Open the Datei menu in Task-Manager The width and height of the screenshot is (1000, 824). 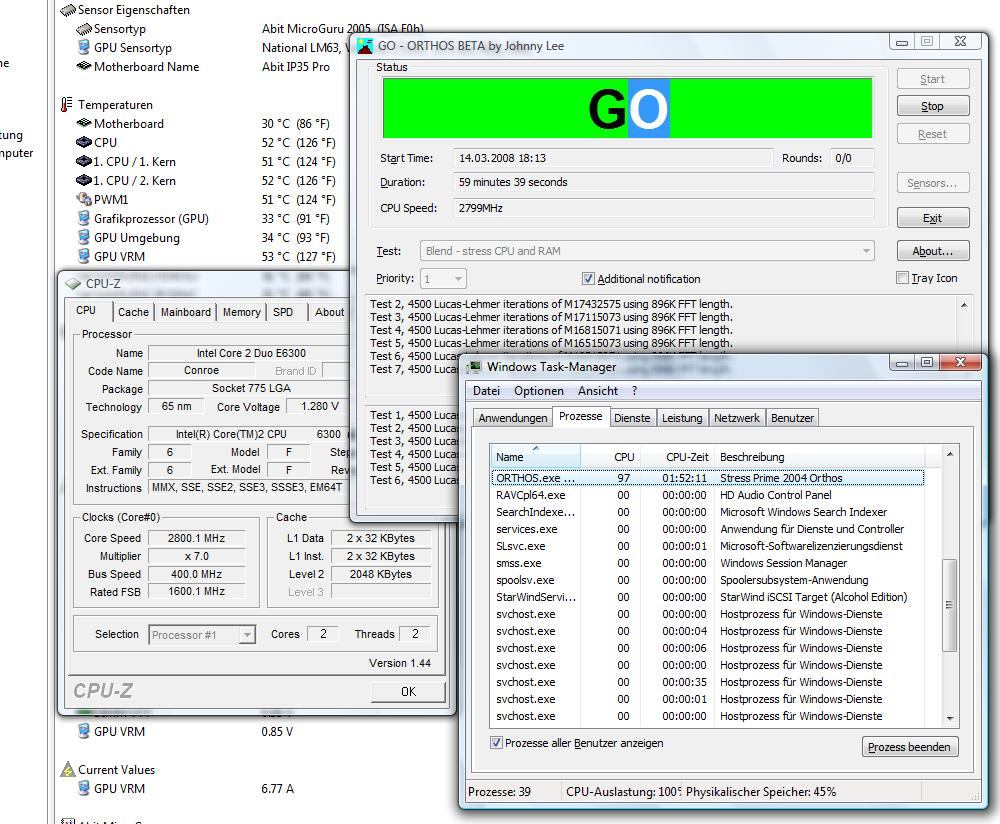[x=487, y=390]
